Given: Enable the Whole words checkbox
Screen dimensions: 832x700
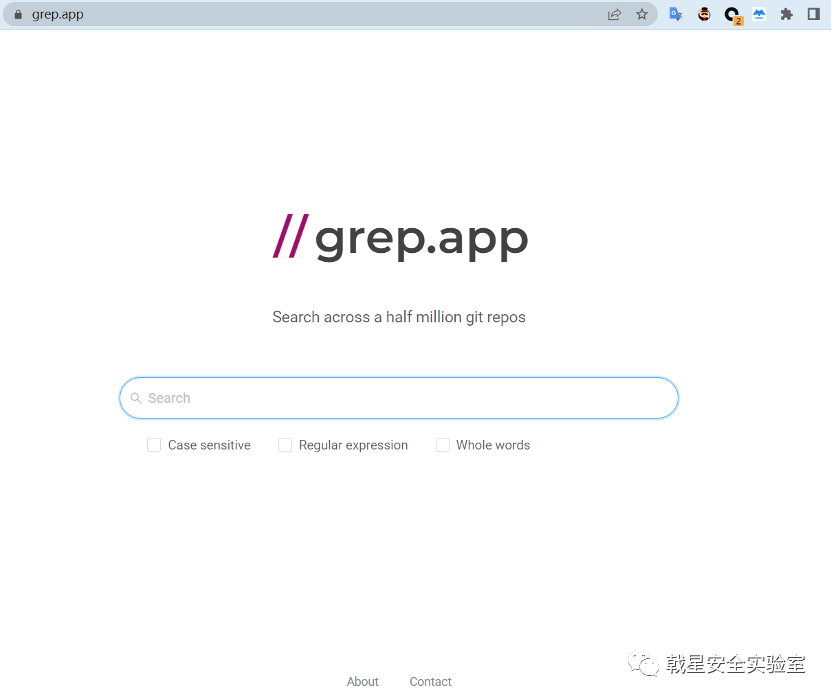Looking at the screenshot, I should tap(443, 445).
